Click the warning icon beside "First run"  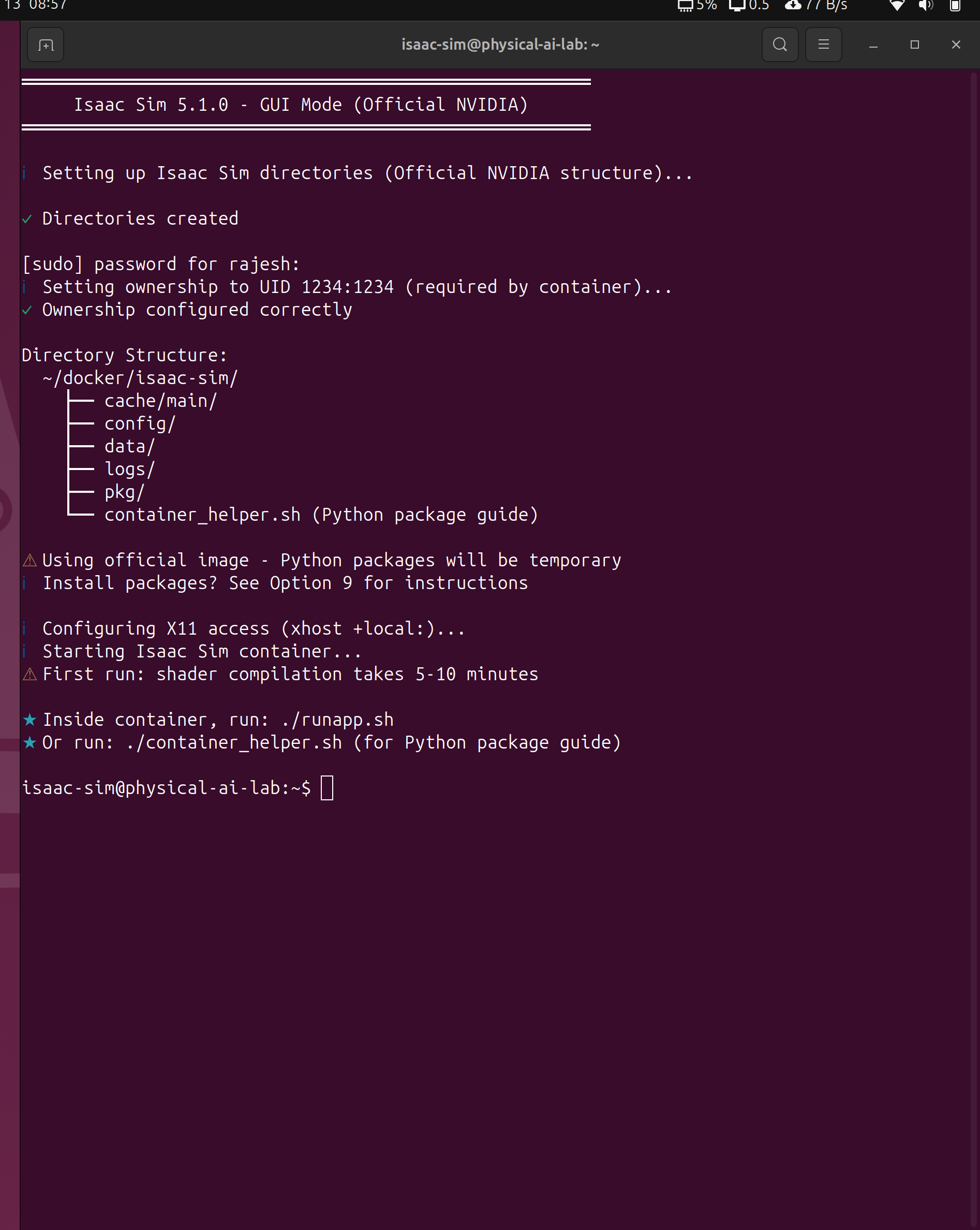pyautogui.click(x=29, y=675)
